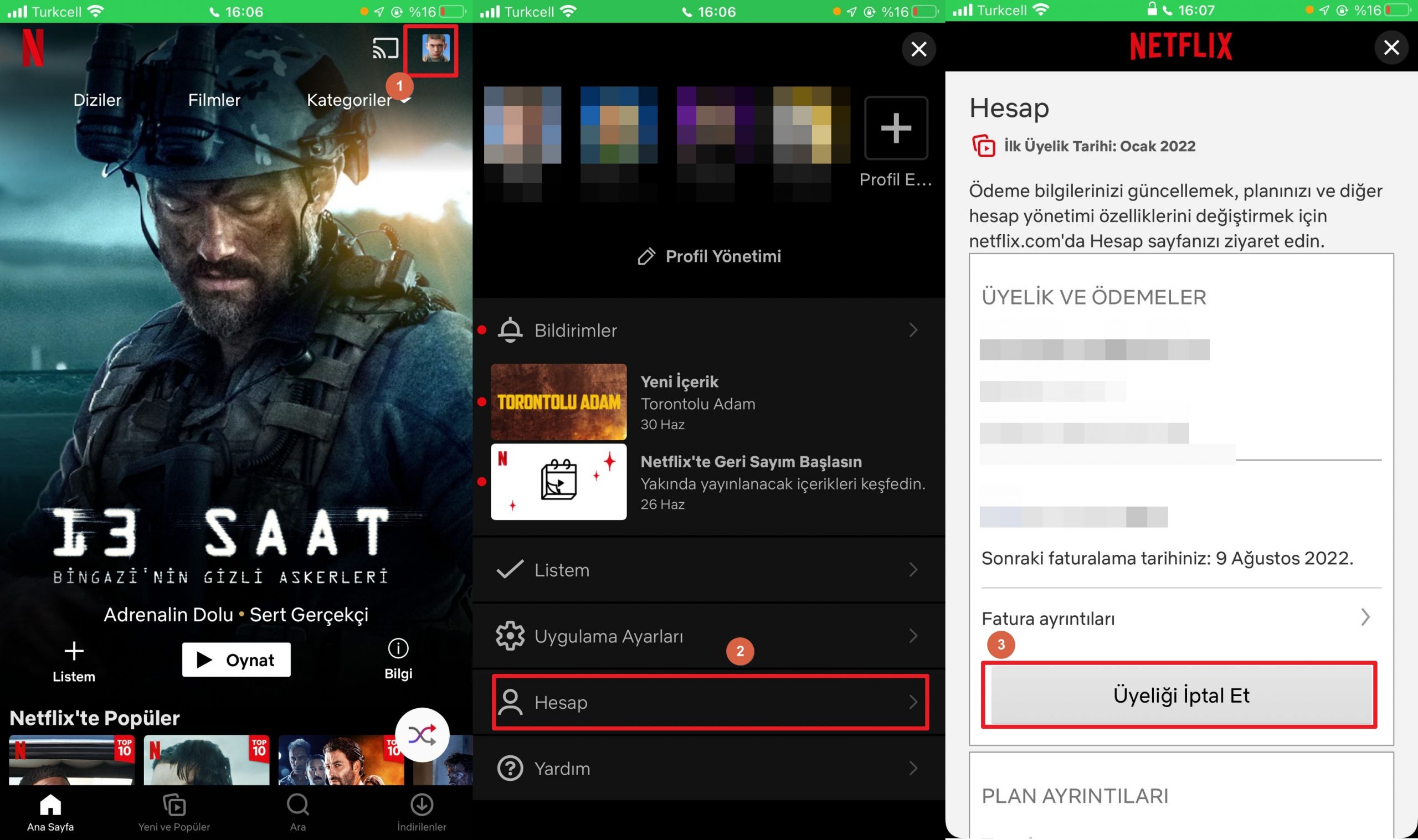Tap the Hesap menu label

tap(561, 703)
